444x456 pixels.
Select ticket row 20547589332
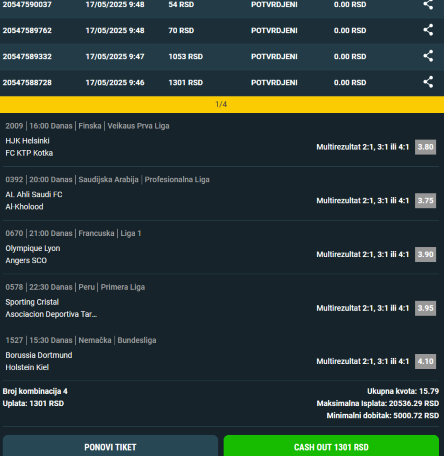point(222,57)
